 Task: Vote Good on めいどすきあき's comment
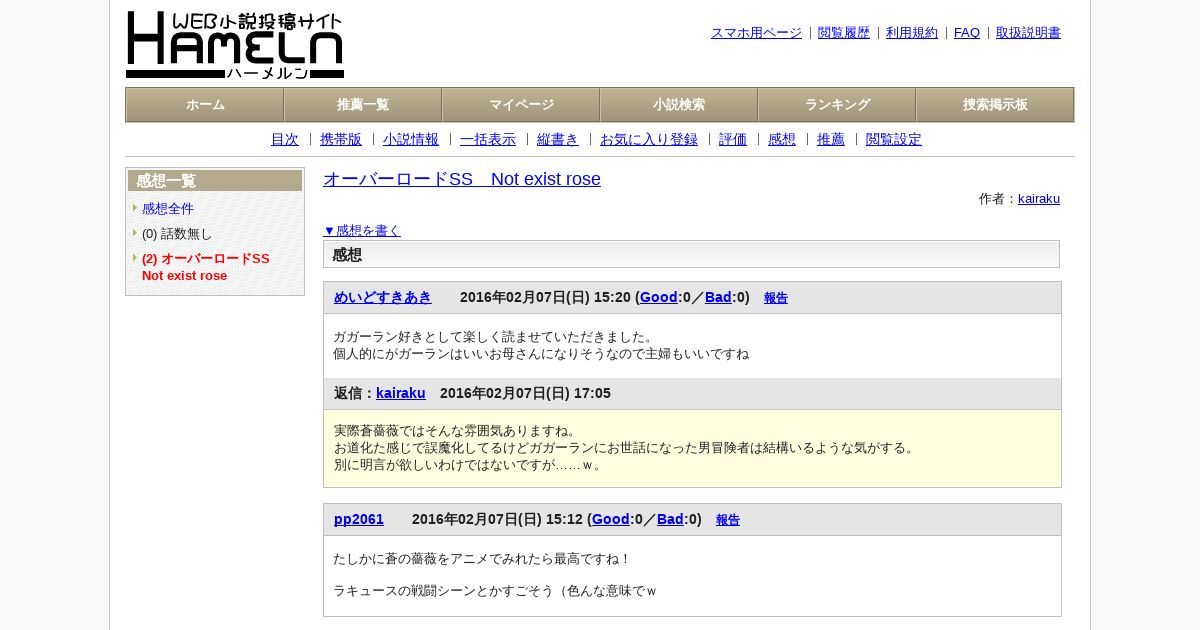659,297
